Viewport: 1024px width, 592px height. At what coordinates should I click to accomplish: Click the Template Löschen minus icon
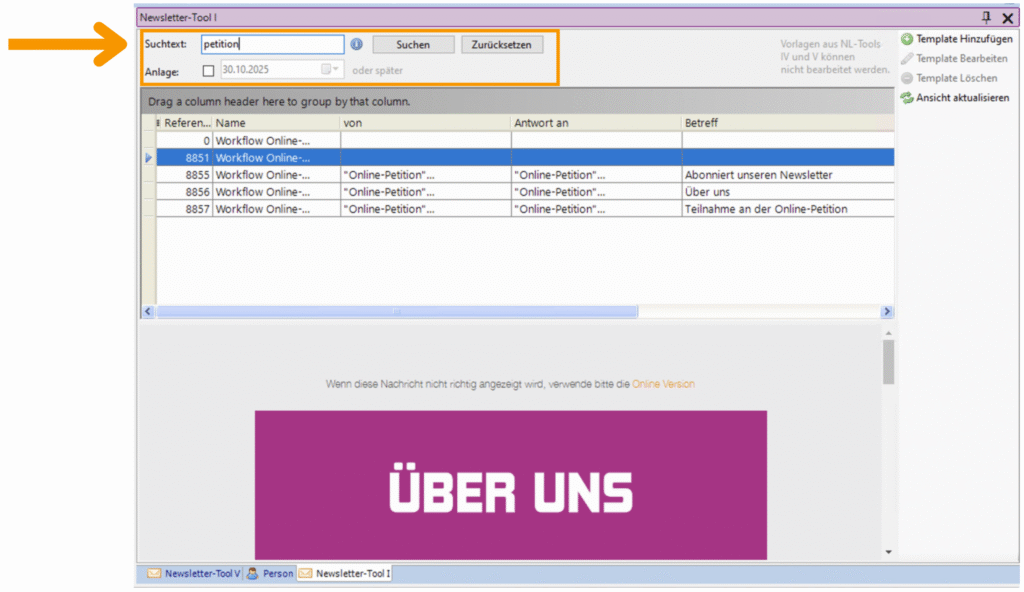tap(907, 78)
